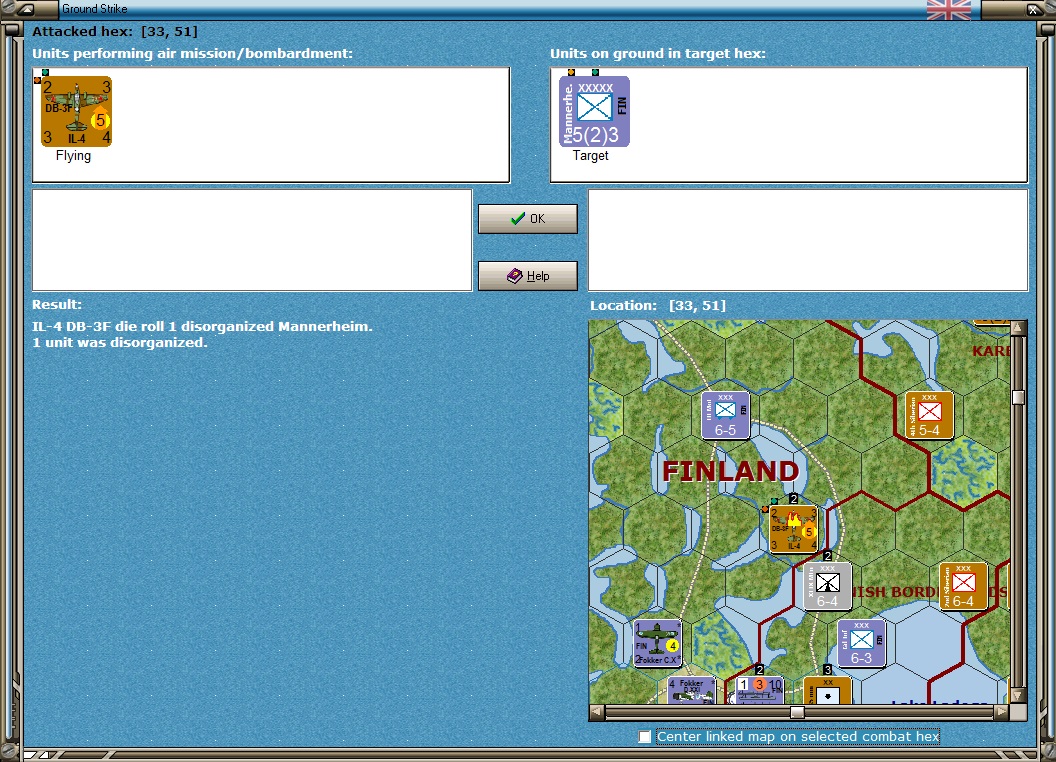Click the map's horizontal scrollbar left arrow
The width and height of the screenshot is (1056, 762).
(597, 711)
